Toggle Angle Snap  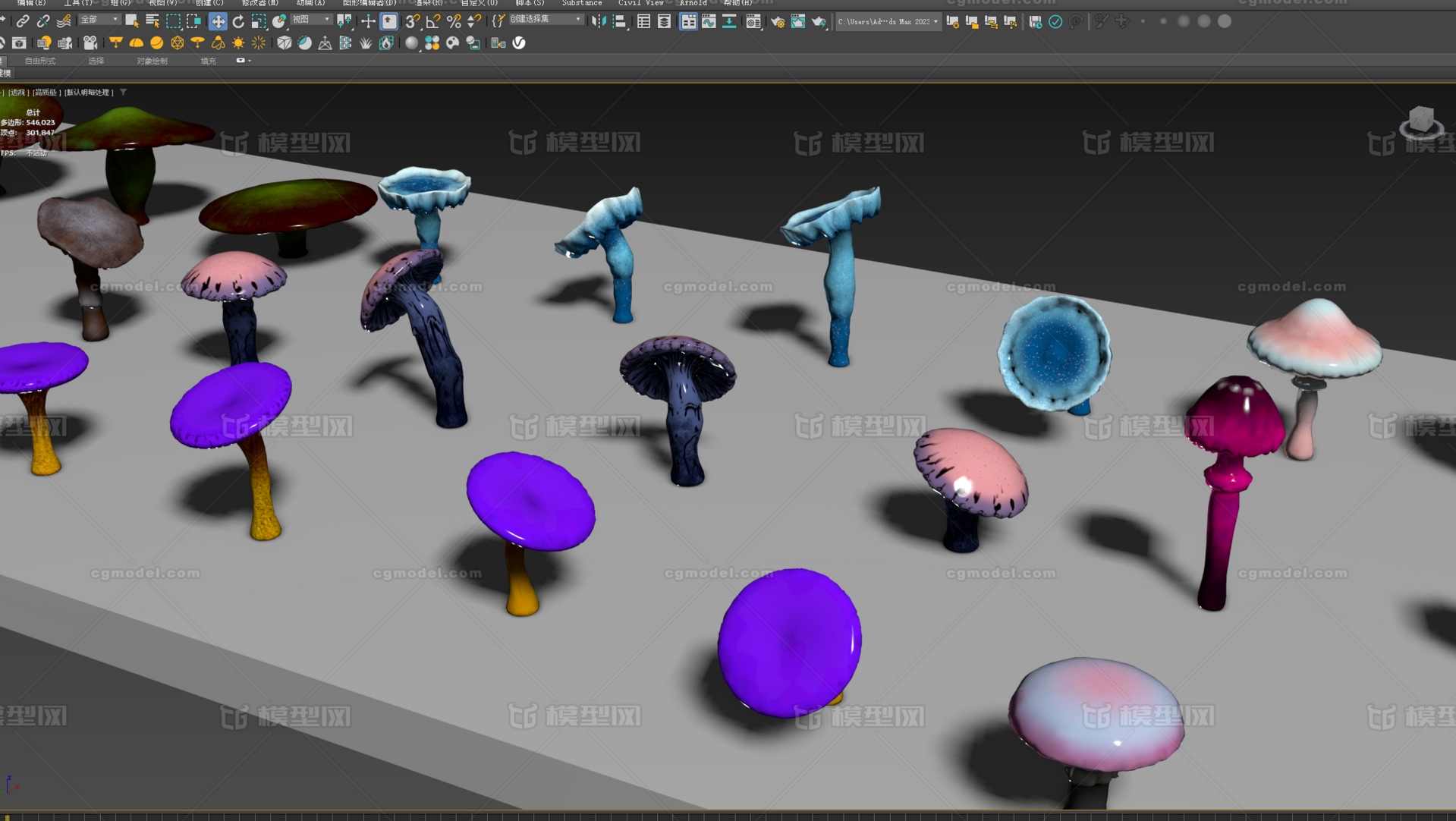point(433,21)
